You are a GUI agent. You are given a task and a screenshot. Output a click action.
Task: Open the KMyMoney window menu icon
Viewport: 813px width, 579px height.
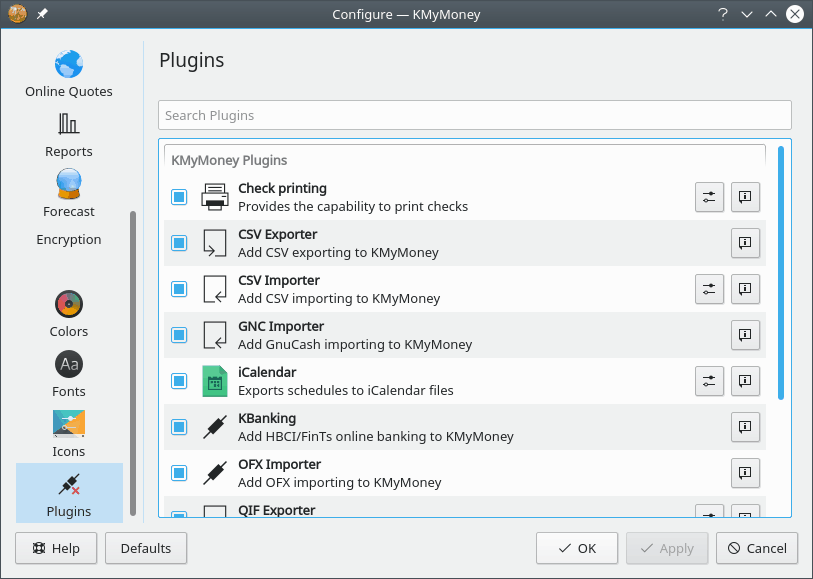(x=17, y=14)
